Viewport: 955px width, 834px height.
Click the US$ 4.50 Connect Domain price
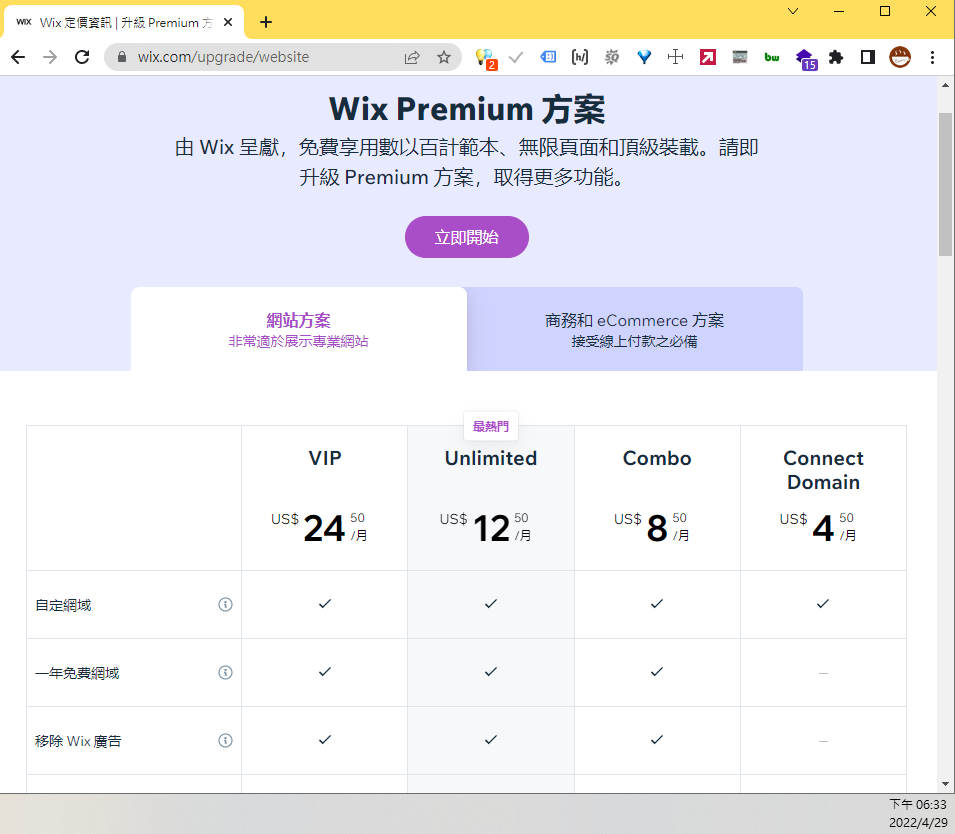point(818,528)
